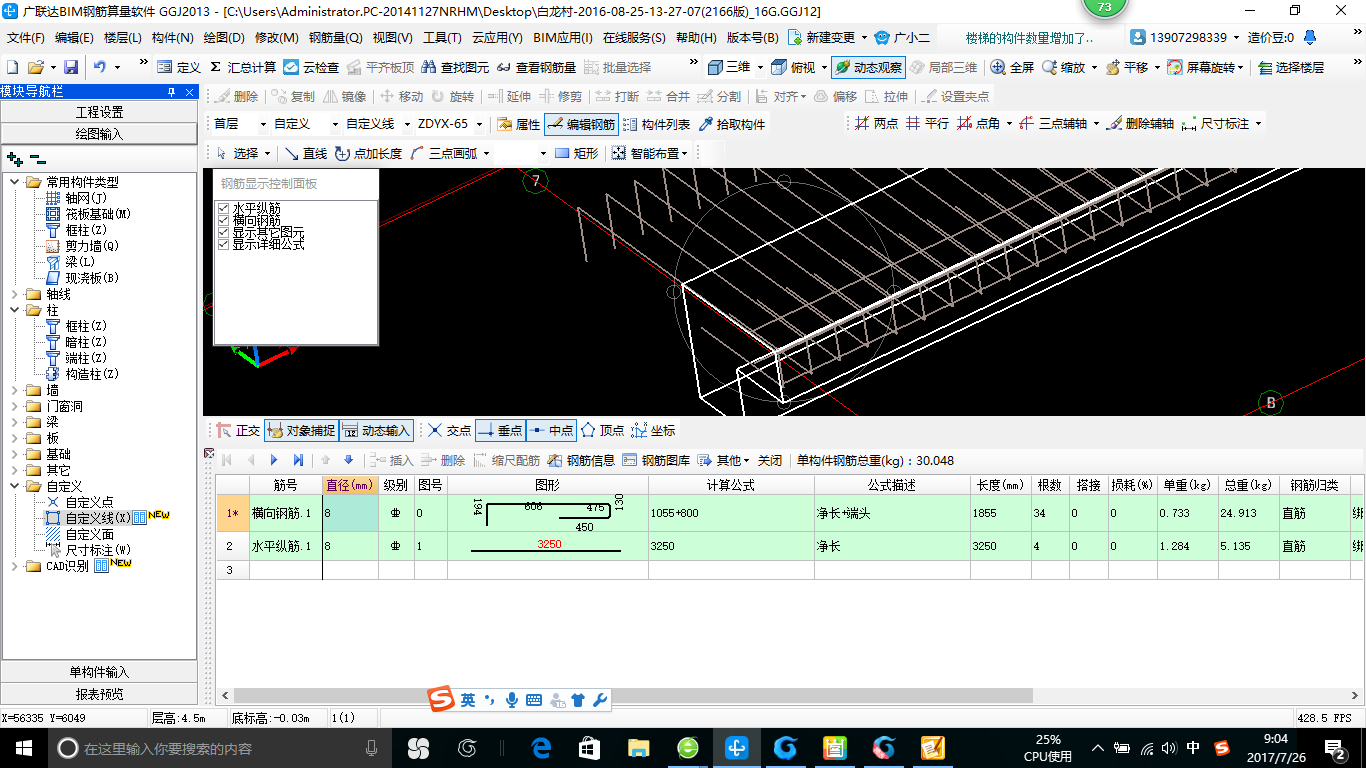Click 点加长度 point plus length tool

click(x=368, y=153)
